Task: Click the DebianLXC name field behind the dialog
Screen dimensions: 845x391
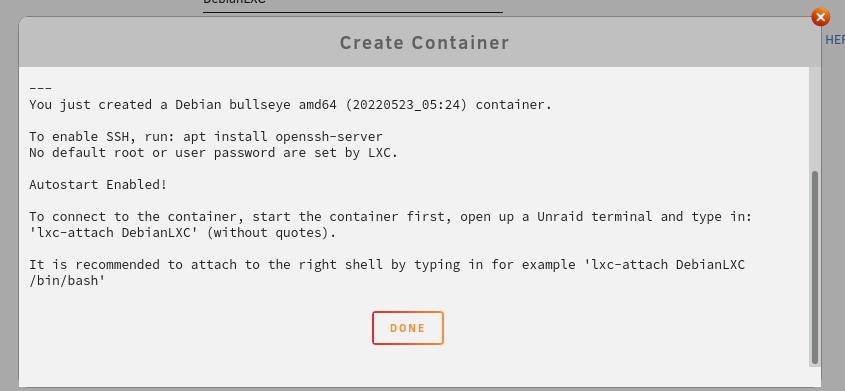Action: [352, 4]
